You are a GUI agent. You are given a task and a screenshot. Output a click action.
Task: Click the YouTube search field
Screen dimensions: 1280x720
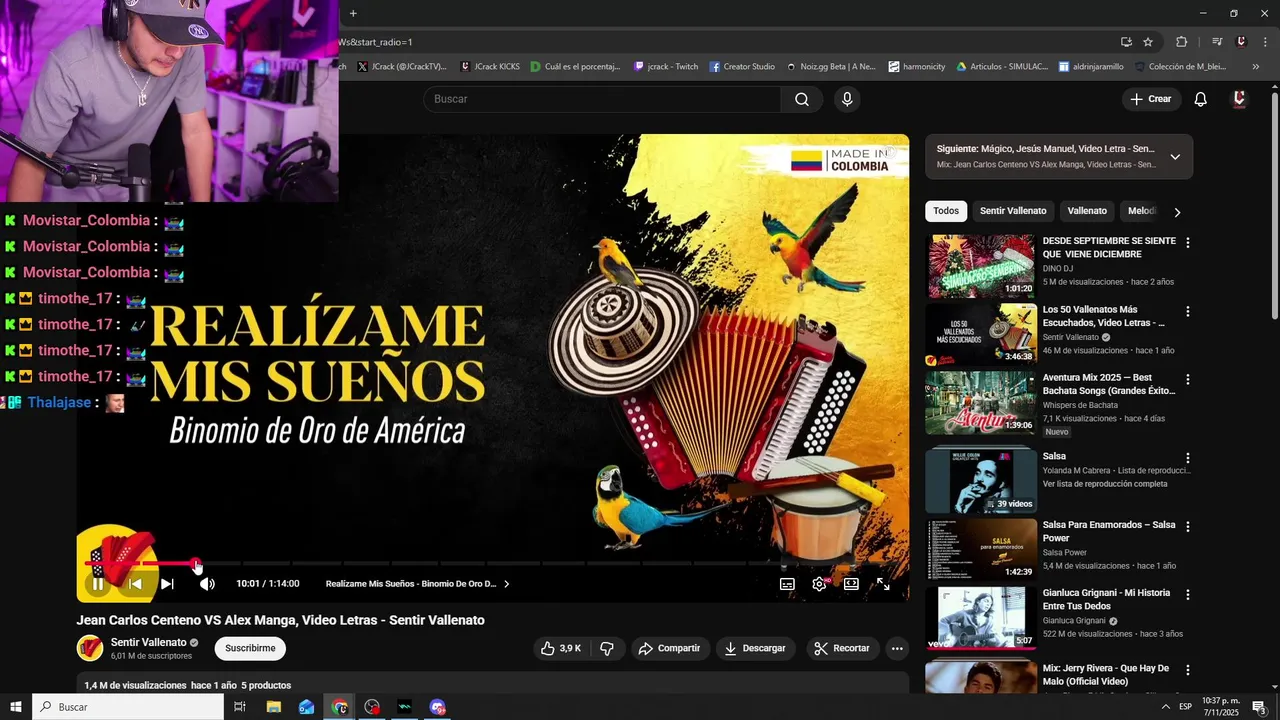click(x=602, y=99)
